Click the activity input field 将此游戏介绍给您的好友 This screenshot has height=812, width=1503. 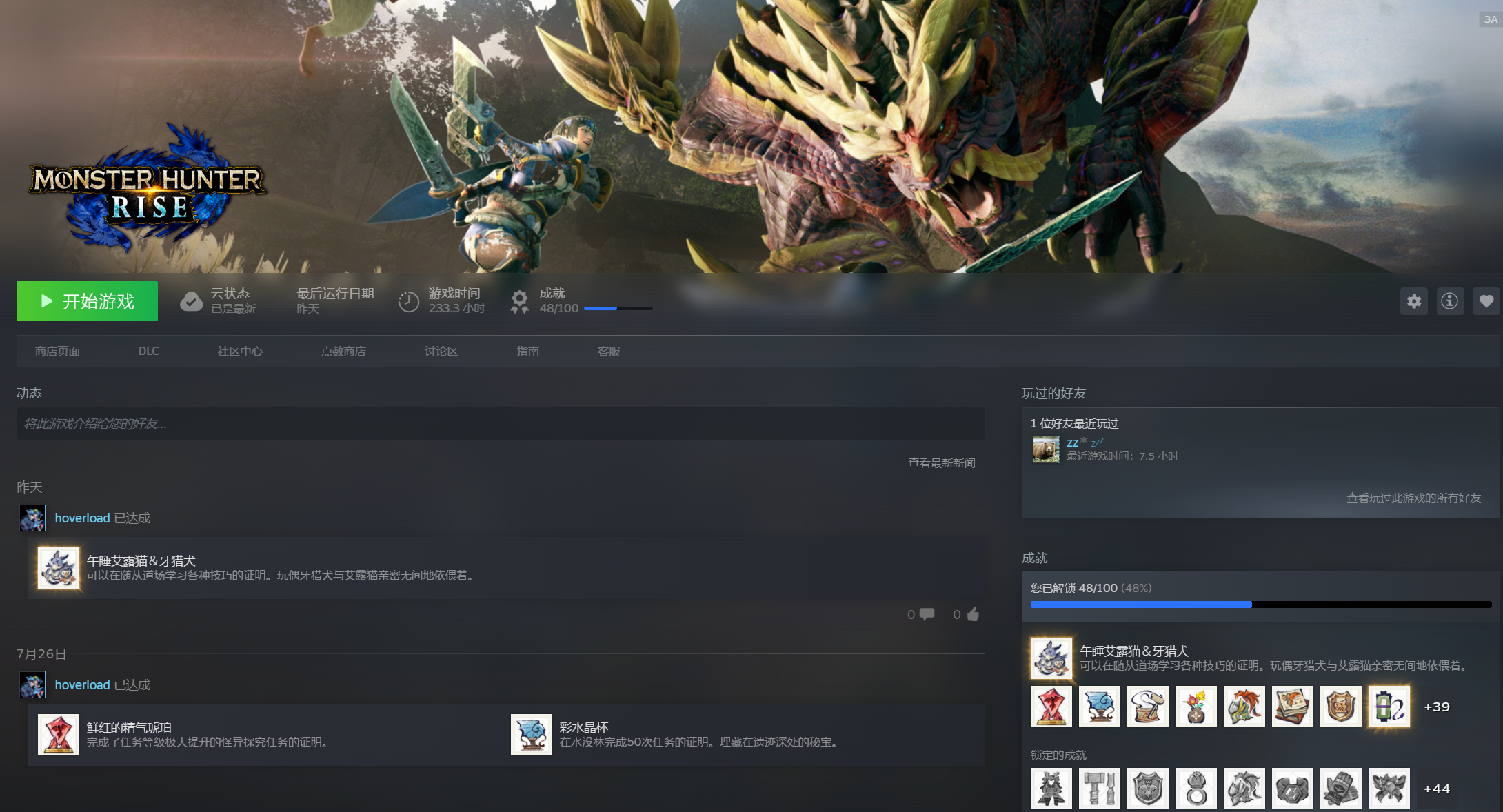pyautogui.click(x=501, y=423)
